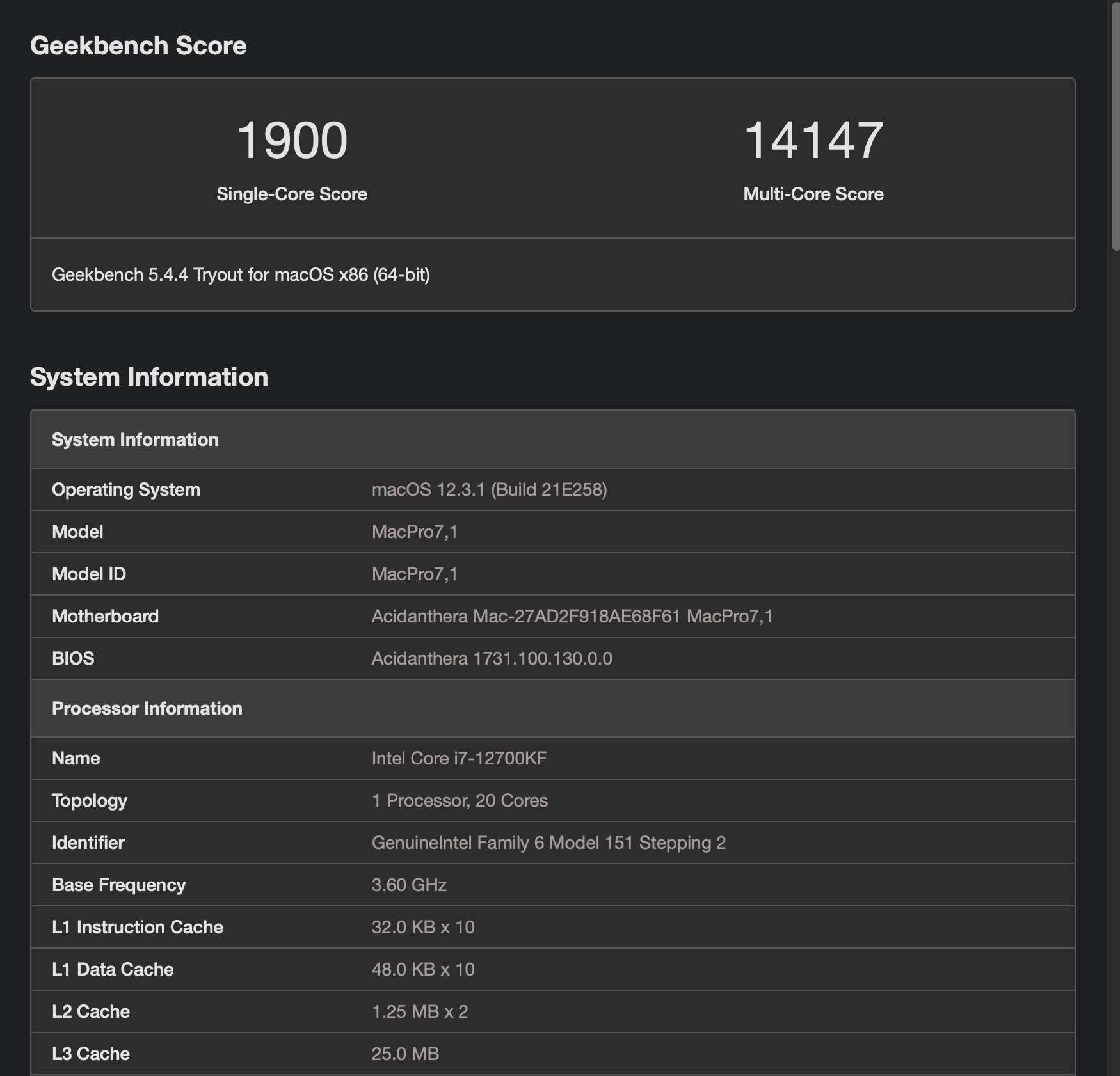Select Intel Core i7-12700KF value
Image resolution: width=1120 pixels, height=1076 pixels.
[x=460, y=758]
